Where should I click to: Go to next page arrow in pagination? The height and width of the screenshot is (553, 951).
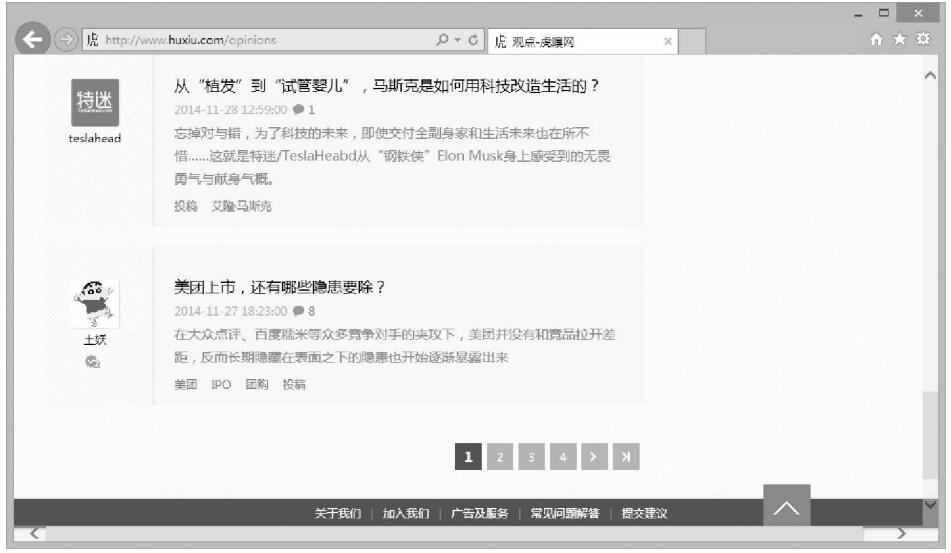(x=594, y=457)
